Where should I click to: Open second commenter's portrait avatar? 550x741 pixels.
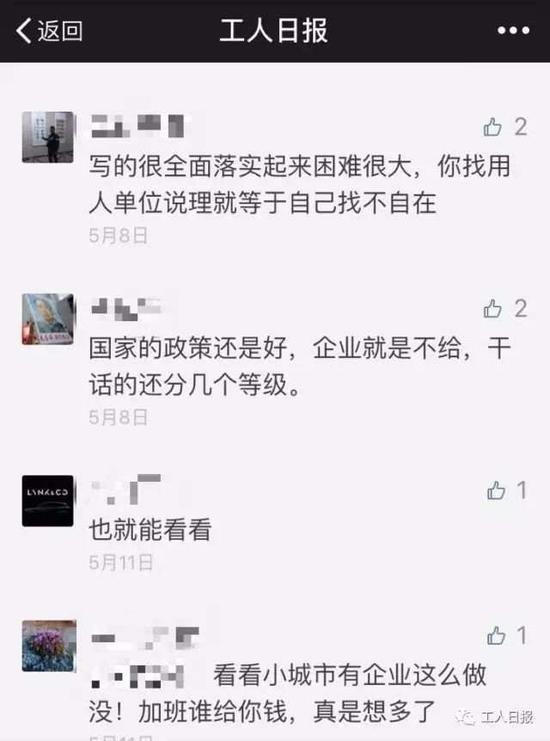[x=48, y=319]
